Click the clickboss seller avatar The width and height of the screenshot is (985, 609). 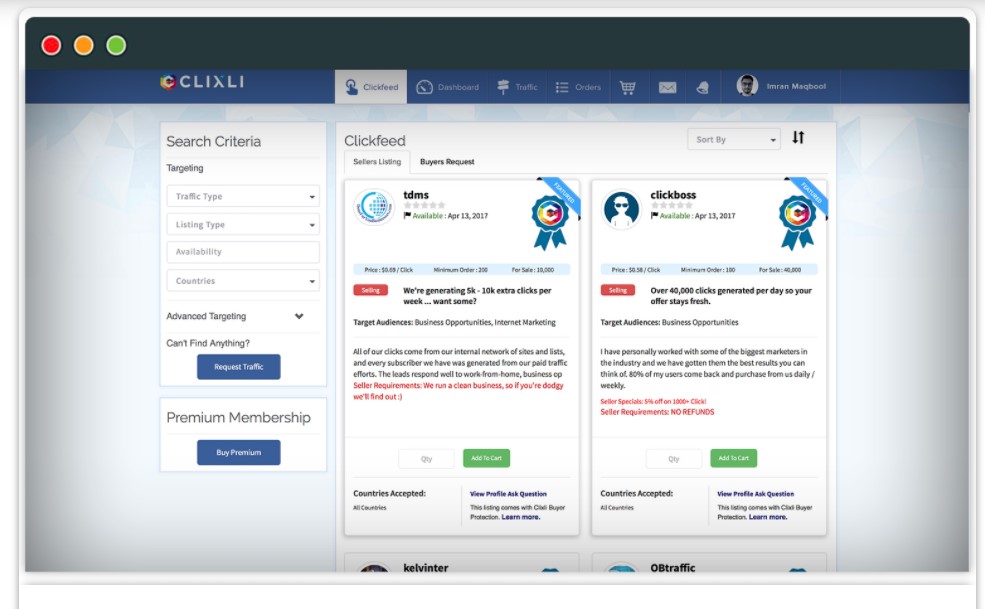click(x=621, y=208)
